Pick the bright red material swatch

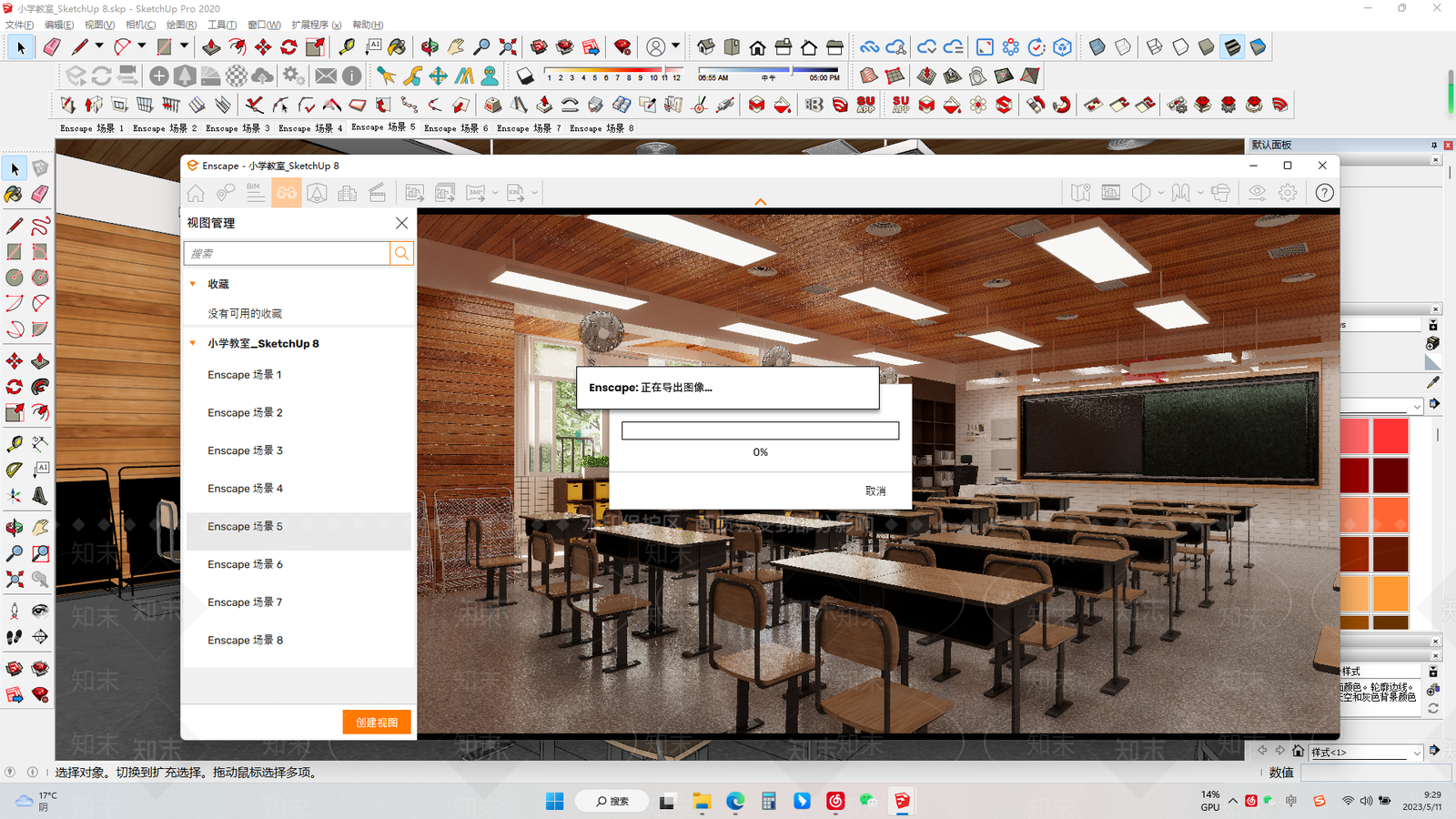click(x=1390, y=436)
